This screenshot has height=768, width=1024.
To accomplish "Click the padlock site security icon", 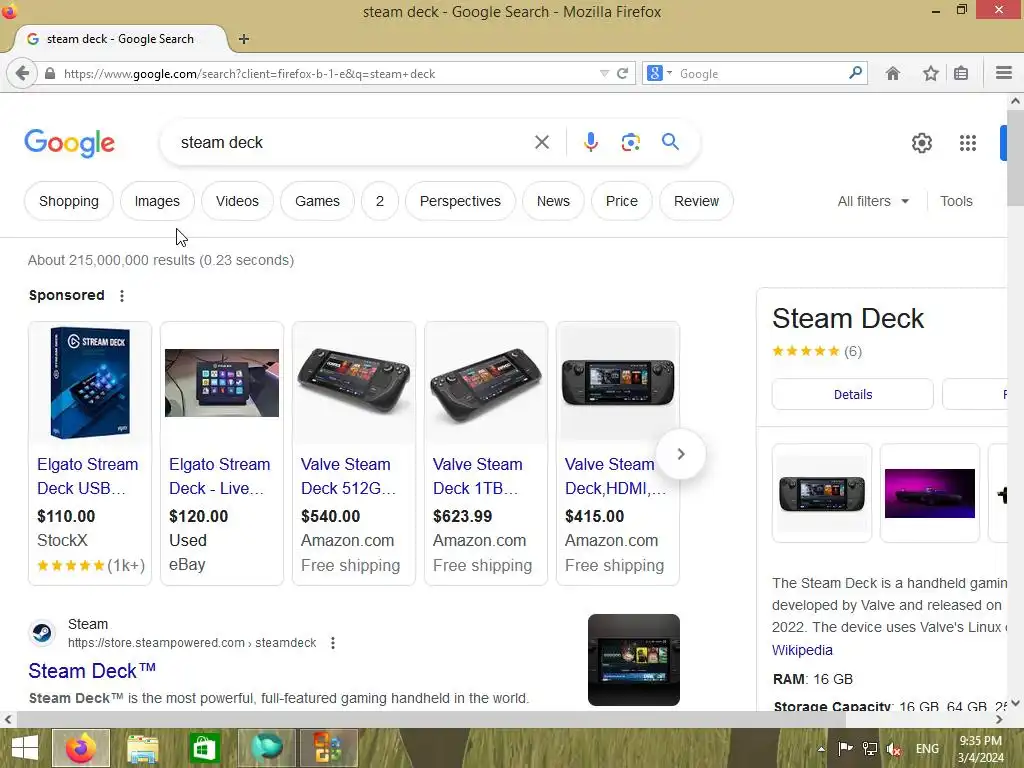I will pos(50,73).
